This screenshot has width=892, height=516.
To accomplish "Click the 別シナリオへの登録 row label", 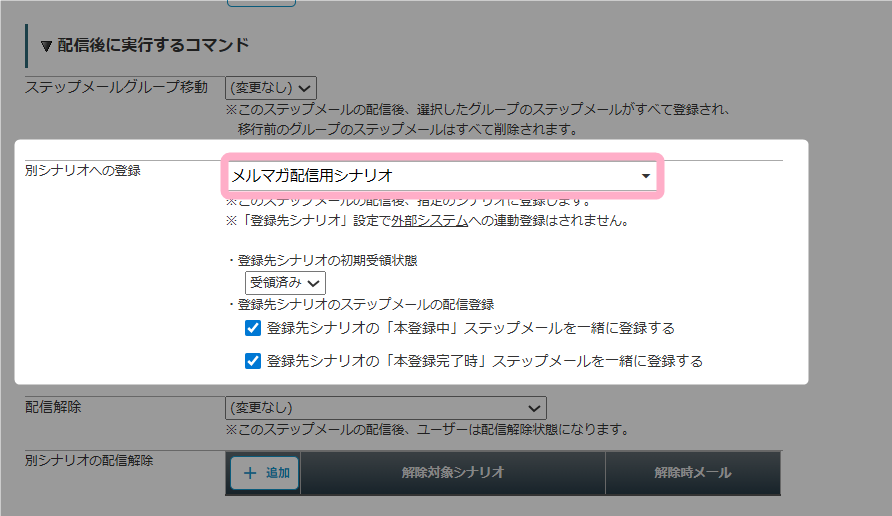I will pos(83,170).
